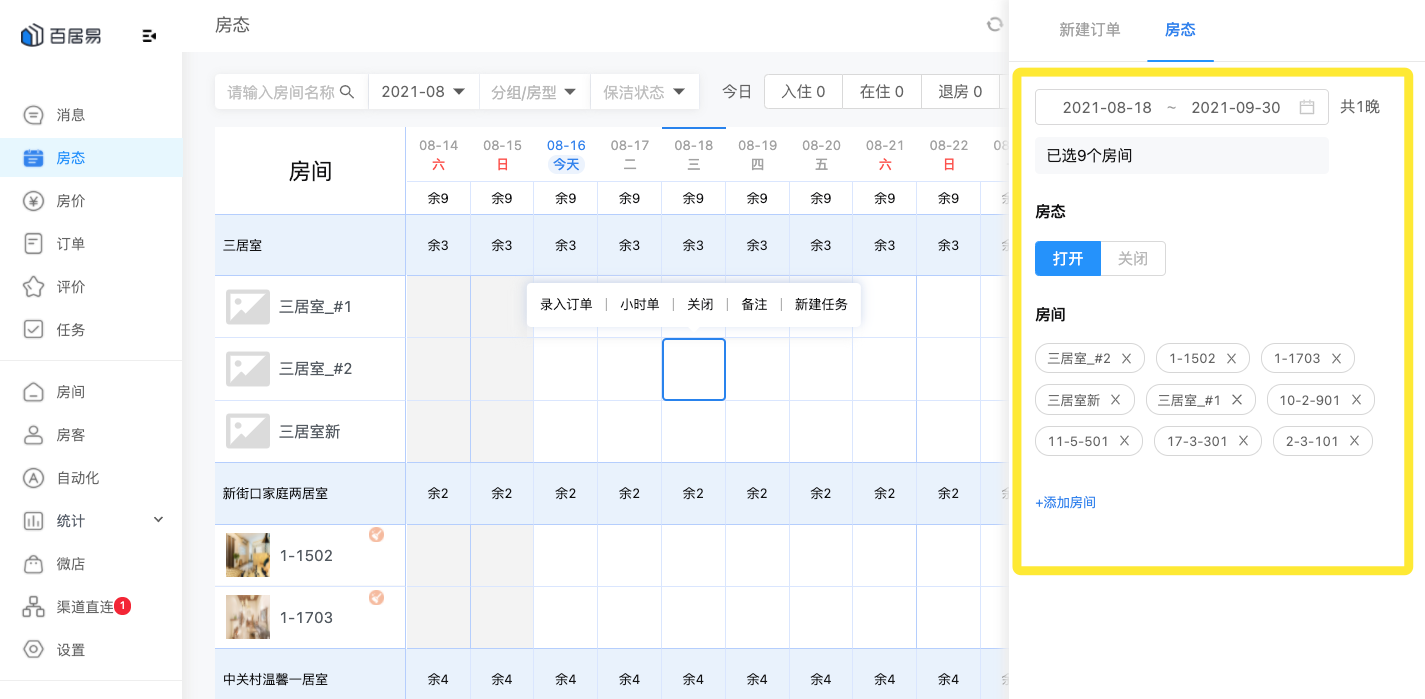Open 自动化 automation page
The width and height of the screenshot is (1425, 699).
pos(77,478)
